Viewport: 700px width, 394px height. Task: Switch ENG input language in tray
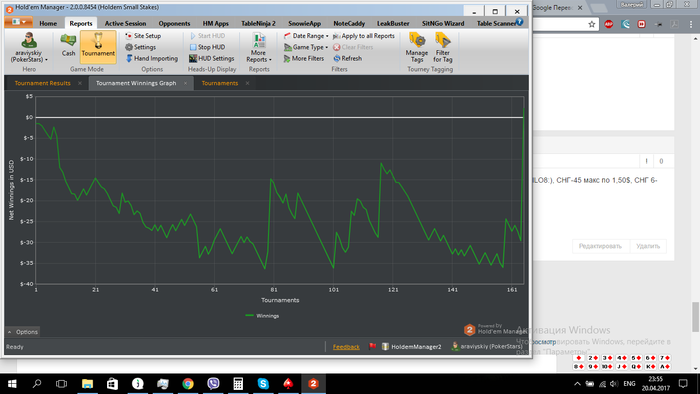click(629, 384)
